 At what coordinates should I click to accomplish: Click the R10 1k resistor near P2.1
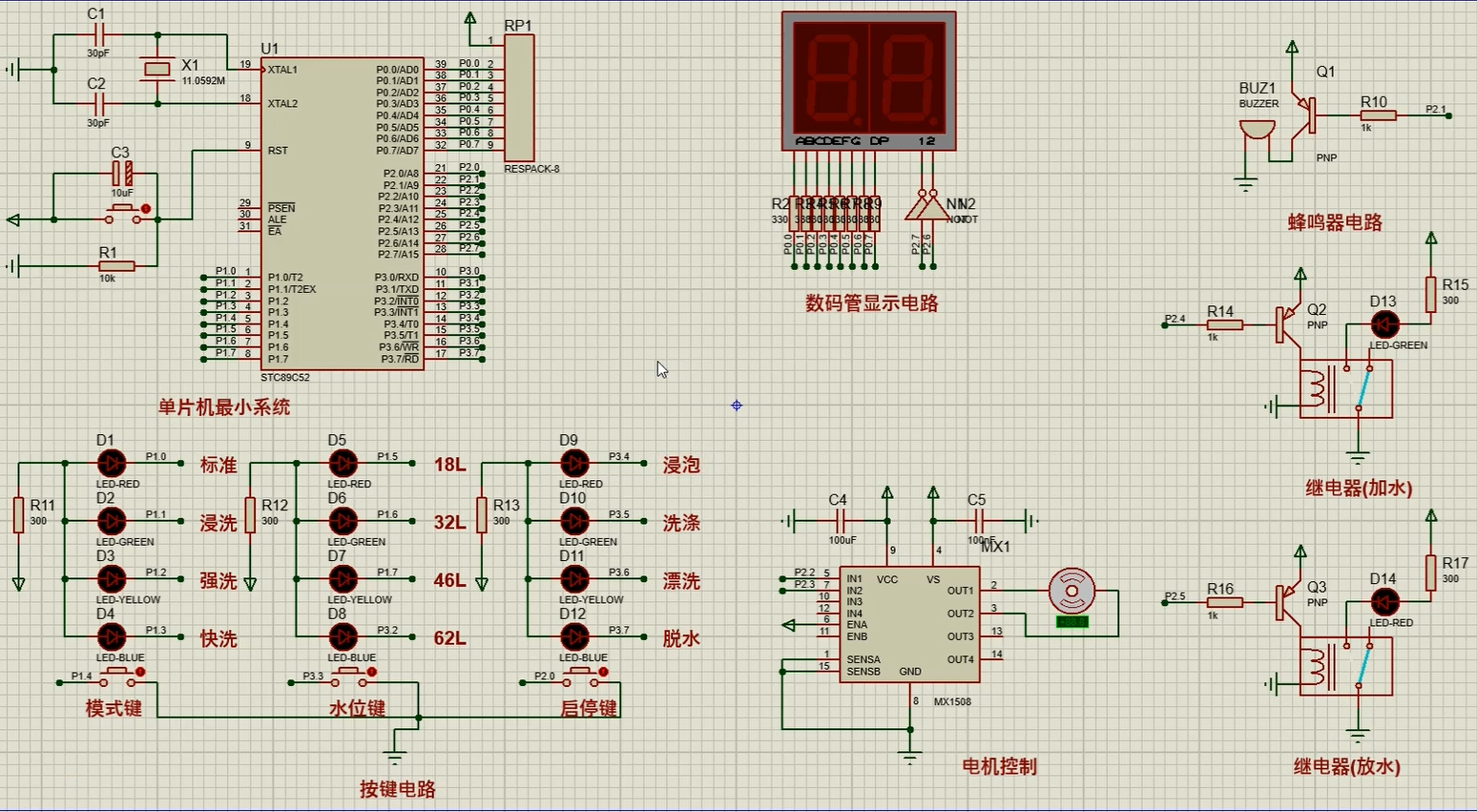coord(1378,115)
